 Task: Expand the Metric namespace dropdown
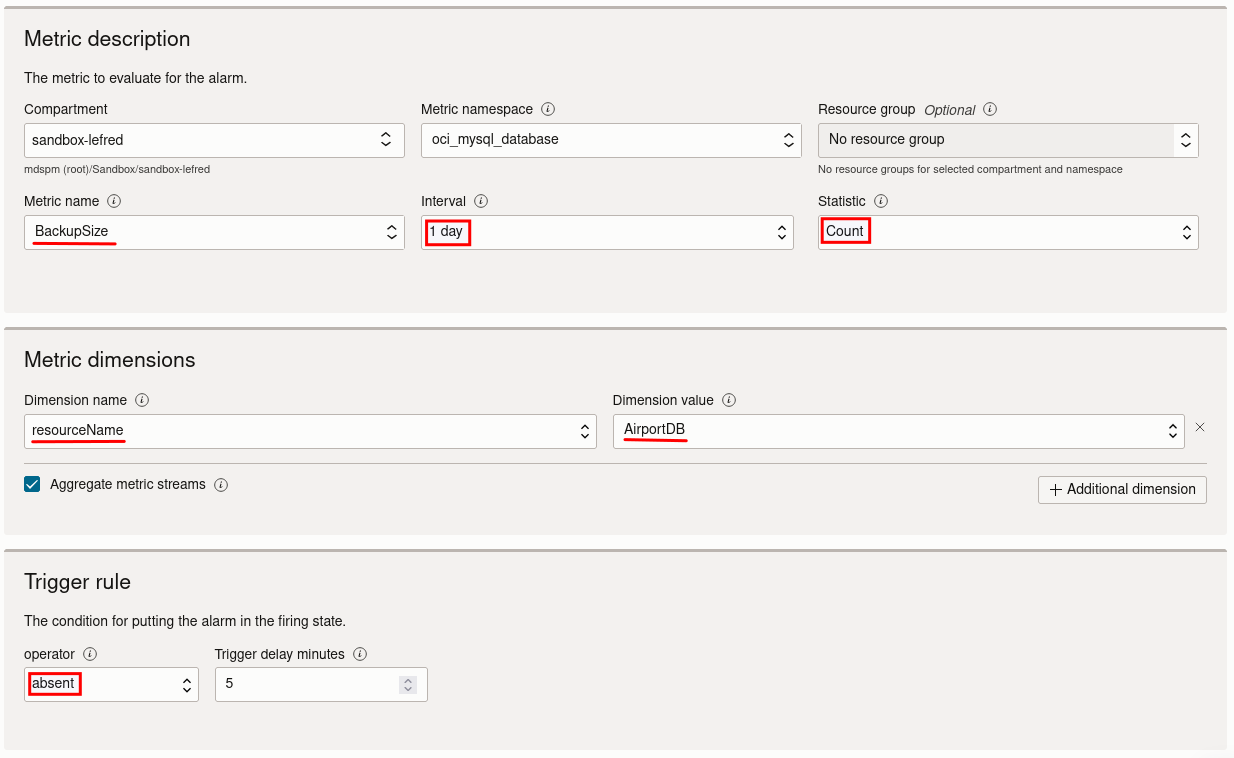(x=611, y=140)
